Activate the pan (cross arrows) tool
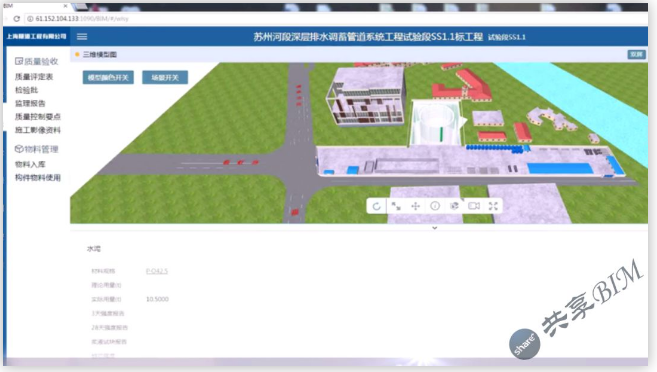 [415, 206]
